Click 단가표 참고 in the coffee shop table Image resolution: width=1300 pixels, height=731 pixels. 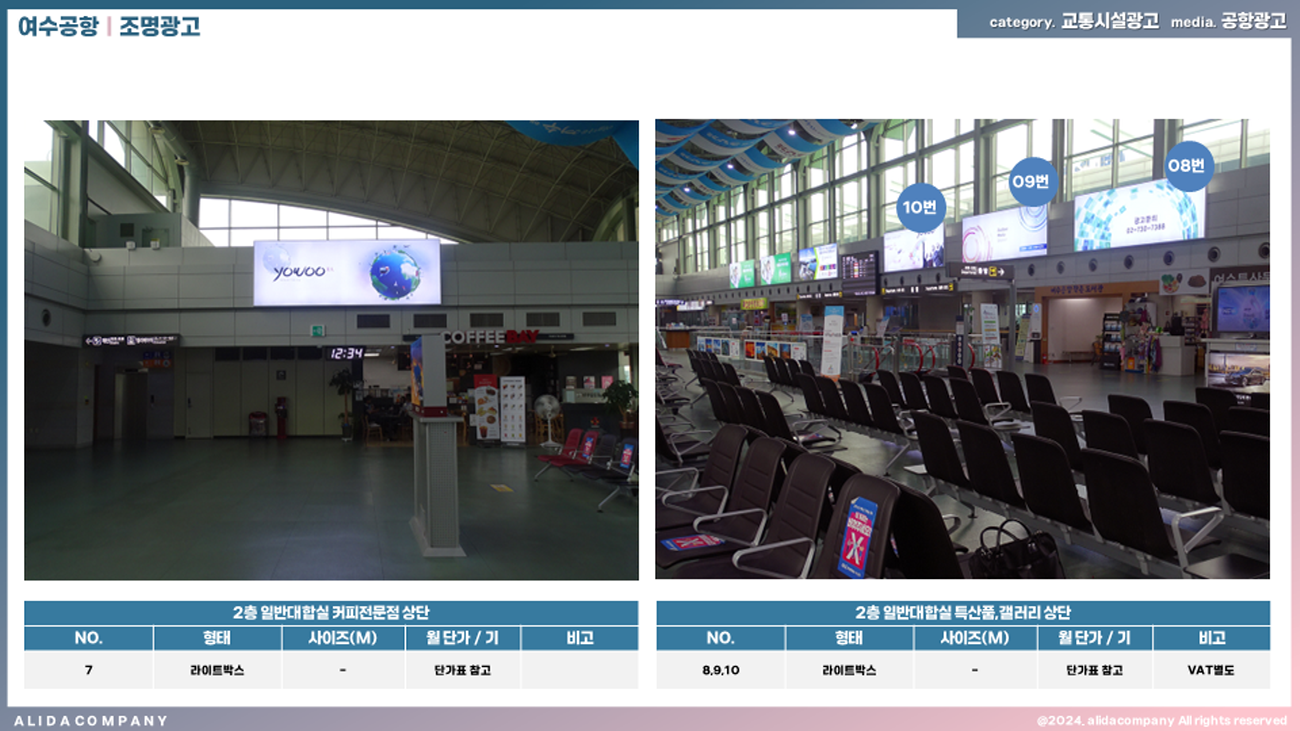[463, 670]
